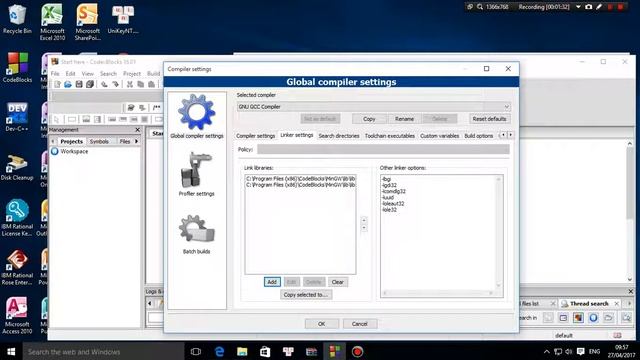
Task: Switch to Build options tab
Action: [479, 136]
